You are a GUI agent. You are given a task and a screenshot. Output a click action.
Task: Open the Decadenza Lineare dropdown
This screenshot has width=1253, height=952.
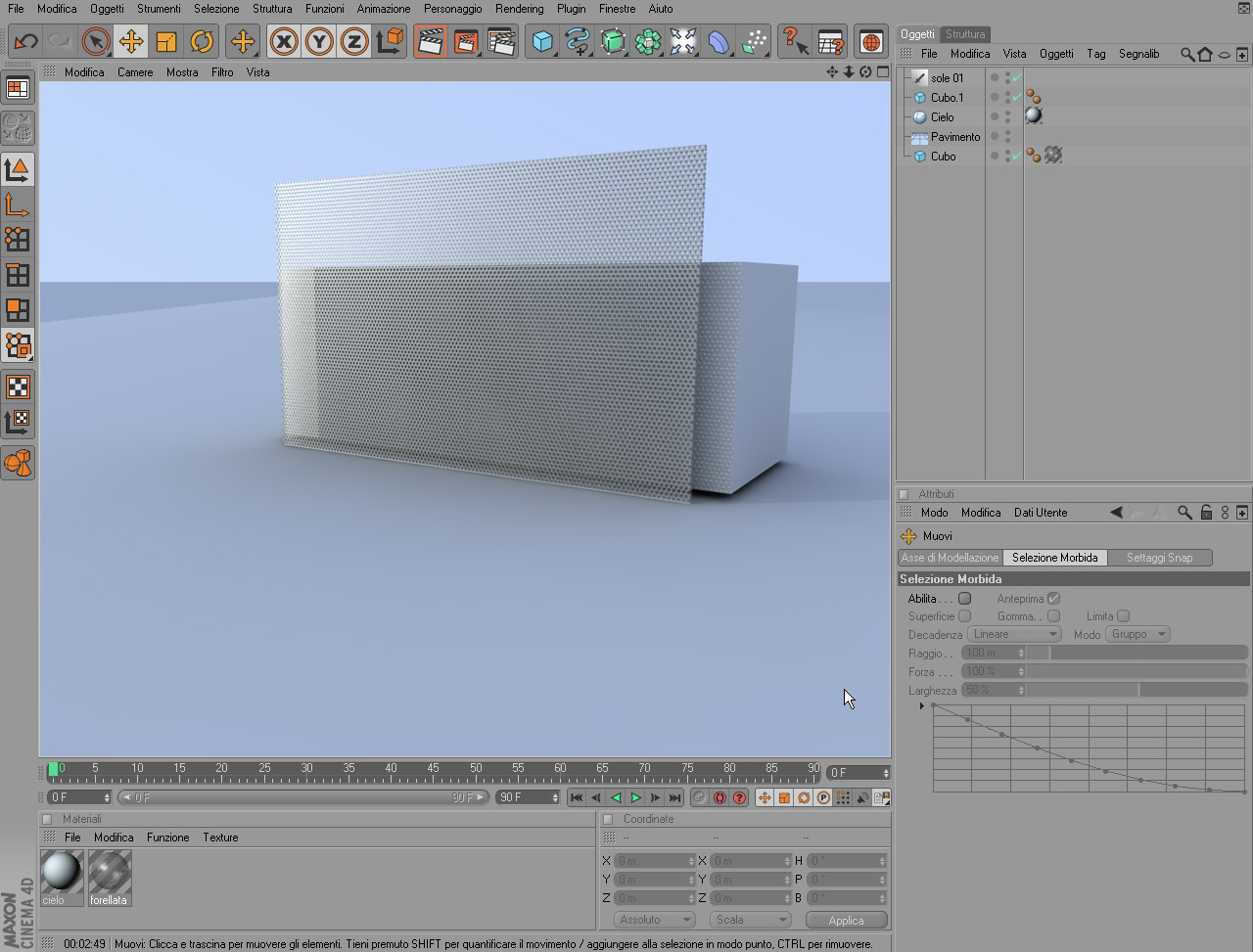[1015, 634]
